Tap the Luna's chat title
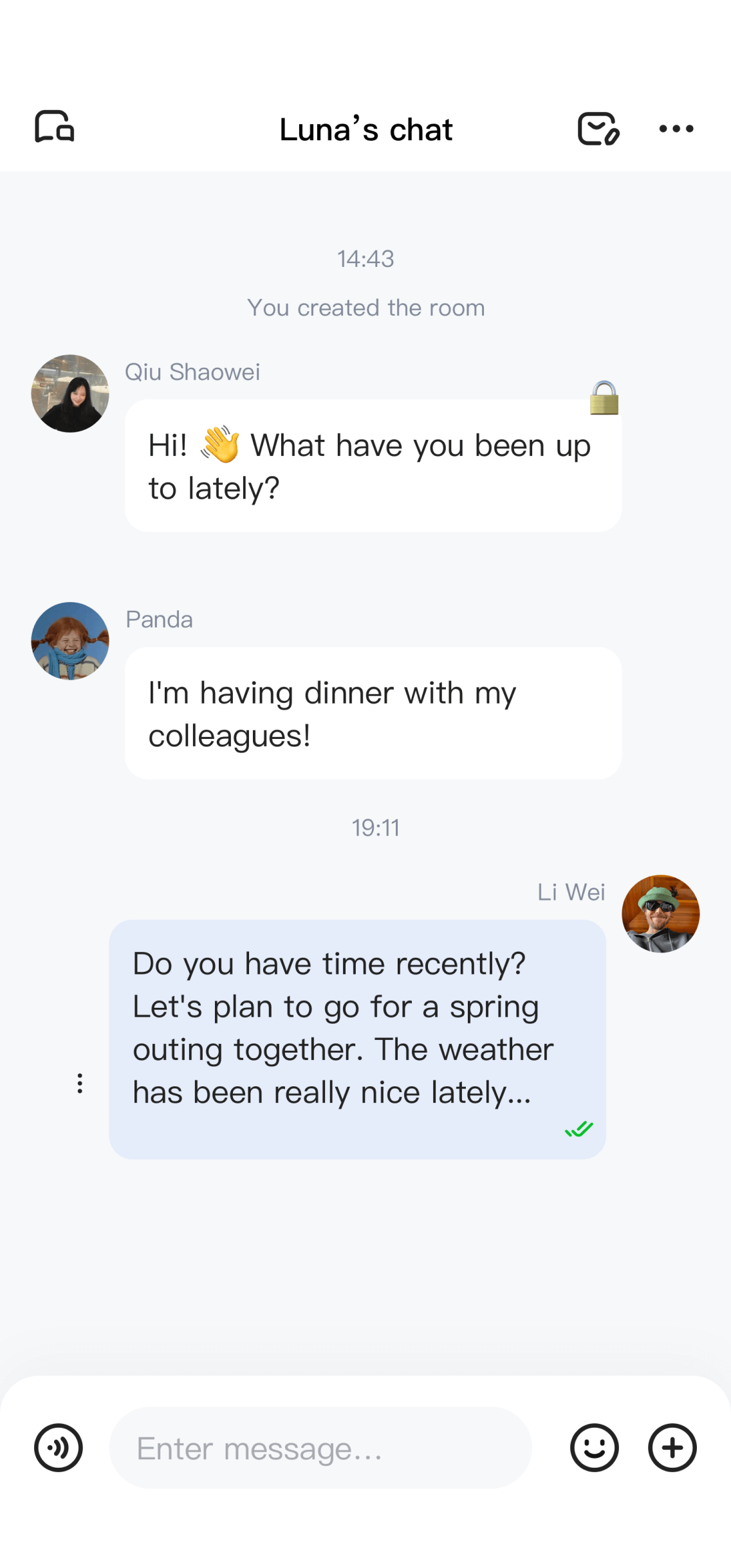This screenshot has height=1568, width=731. [x=365, y=129]
